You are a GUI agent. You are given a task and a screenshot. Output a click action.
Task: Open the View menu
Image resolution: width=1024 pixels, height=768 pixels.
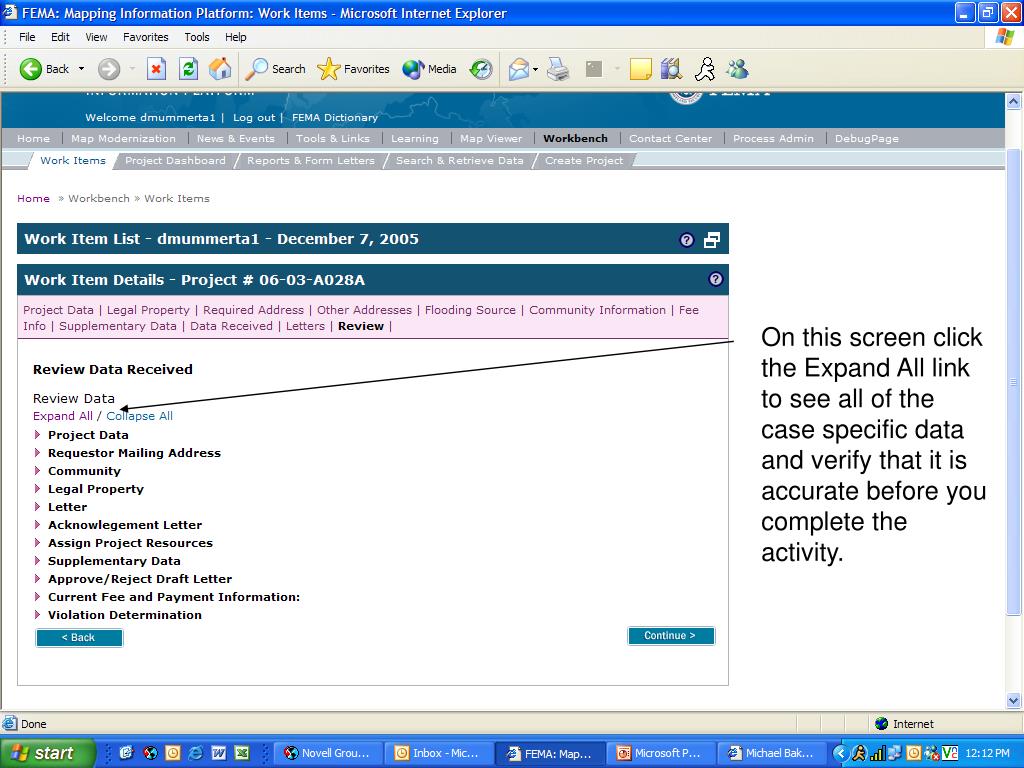96,37
